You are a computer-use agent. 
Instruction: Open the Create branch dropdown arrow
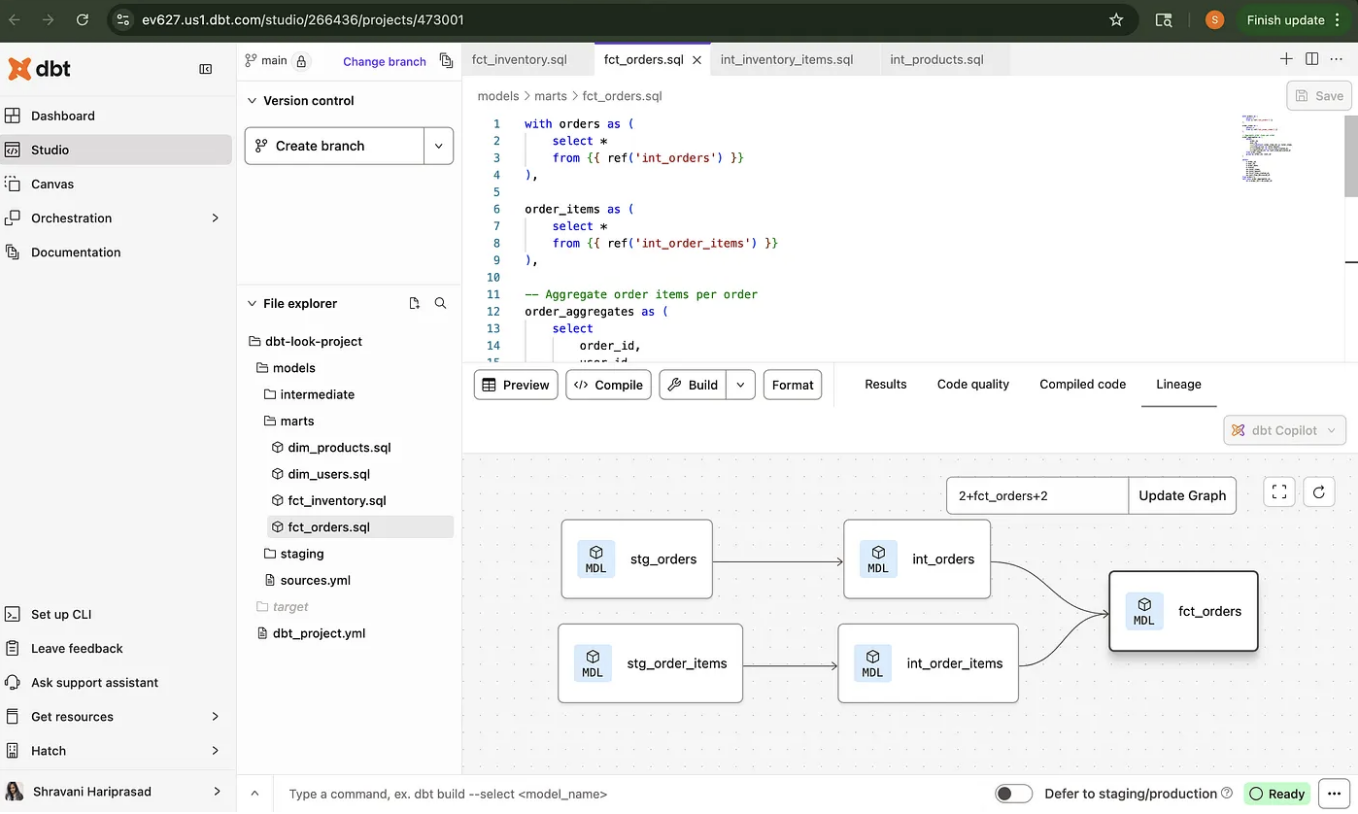pos(438,146)
